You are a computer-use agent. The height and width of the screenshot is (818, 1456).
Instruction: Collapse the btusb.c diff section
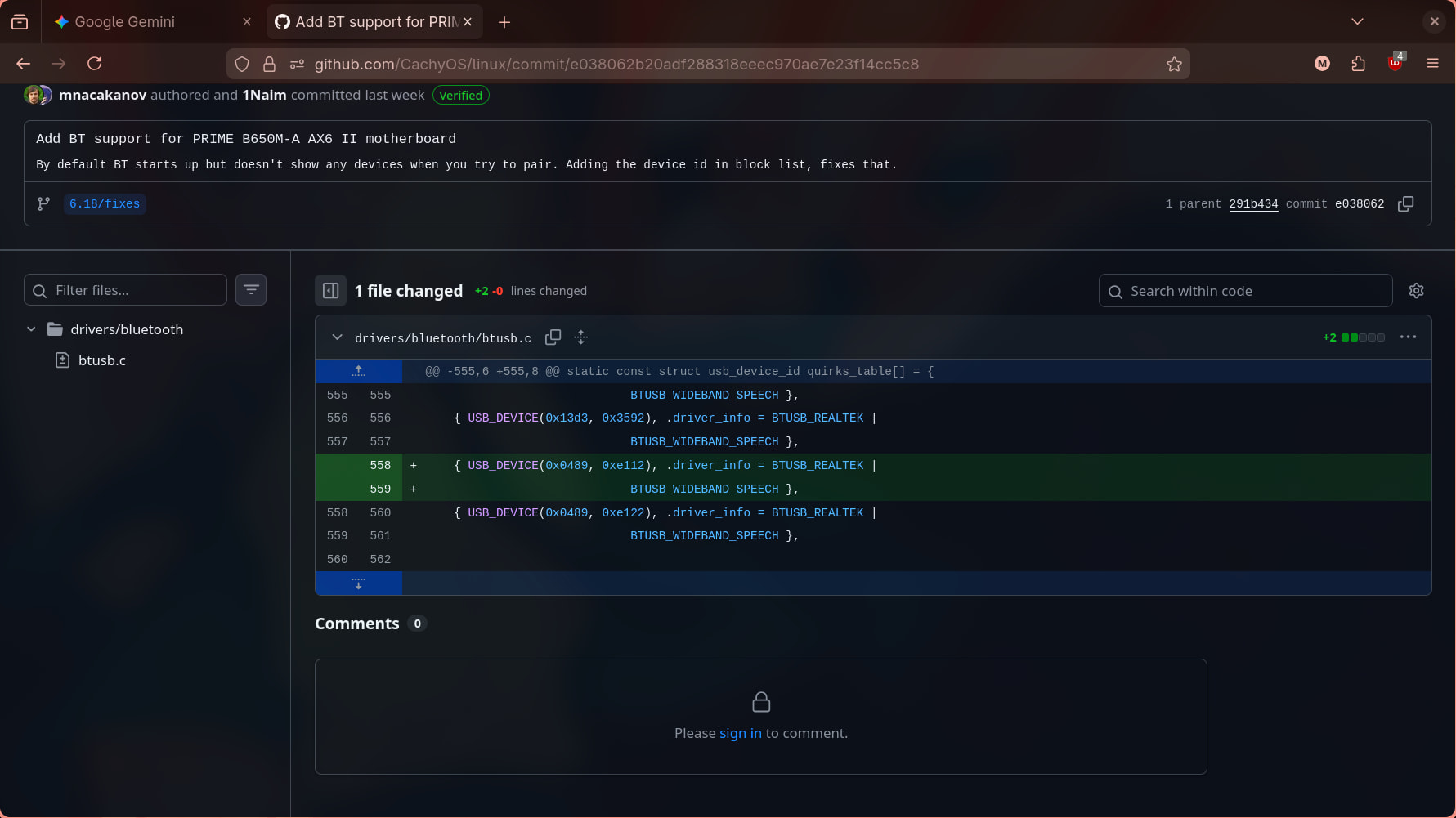click(337, 337)
